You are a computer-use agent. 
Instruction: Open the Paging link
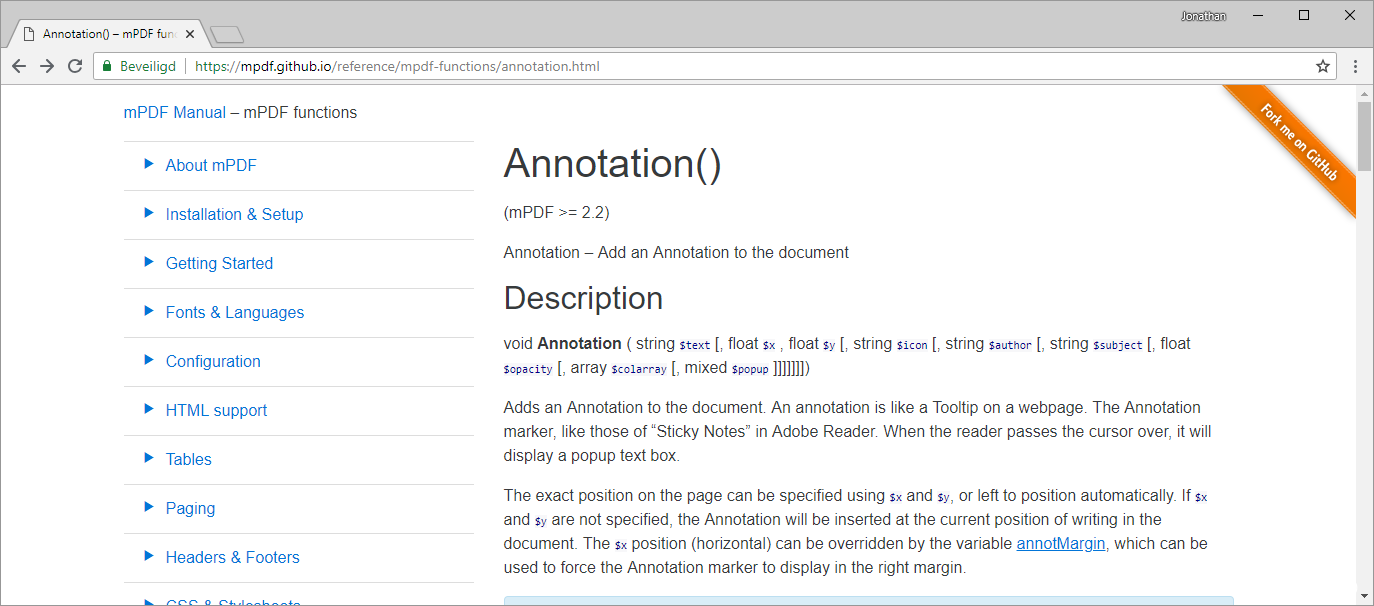click(x=190, y=508)
